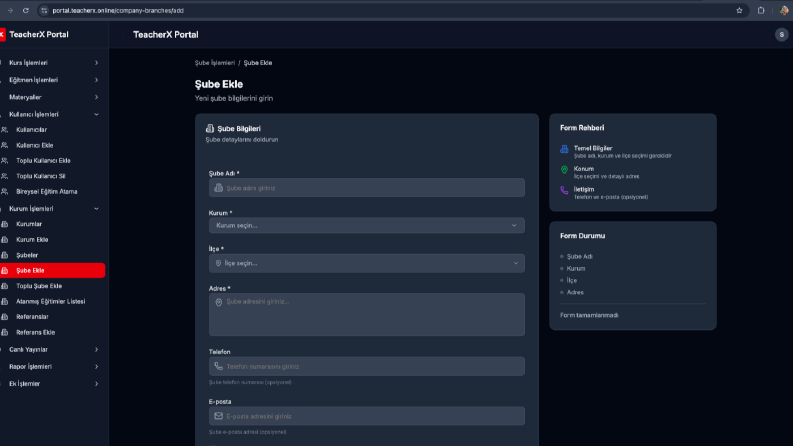The height and width of the screenshot is (446, 793).
Task: Click the pin icon in Adres field
Action: tap(218, 302)
